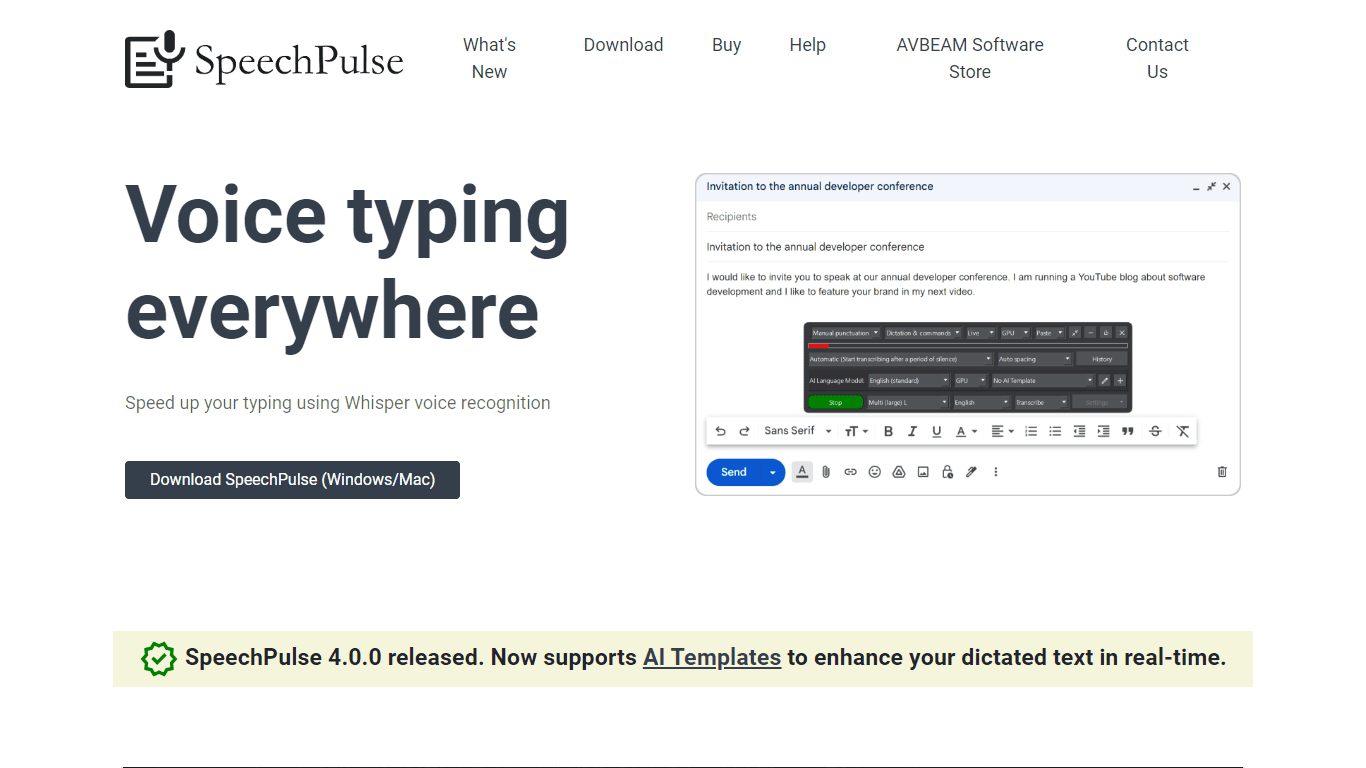Click the quote formatting icon

click(x=1128, y=431)
